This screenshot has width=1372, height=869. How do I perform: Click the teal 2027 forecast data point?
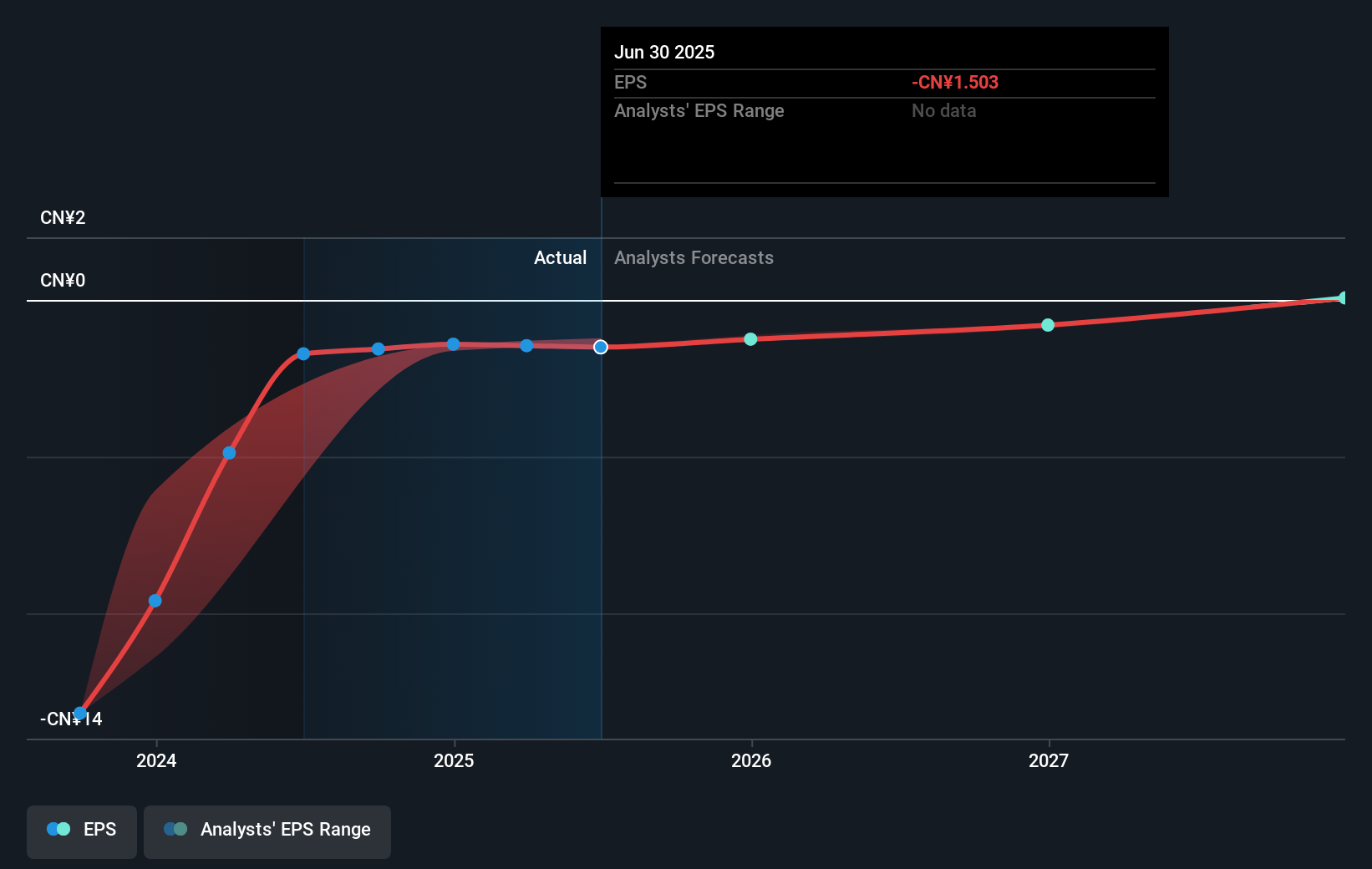point(1048,325)
